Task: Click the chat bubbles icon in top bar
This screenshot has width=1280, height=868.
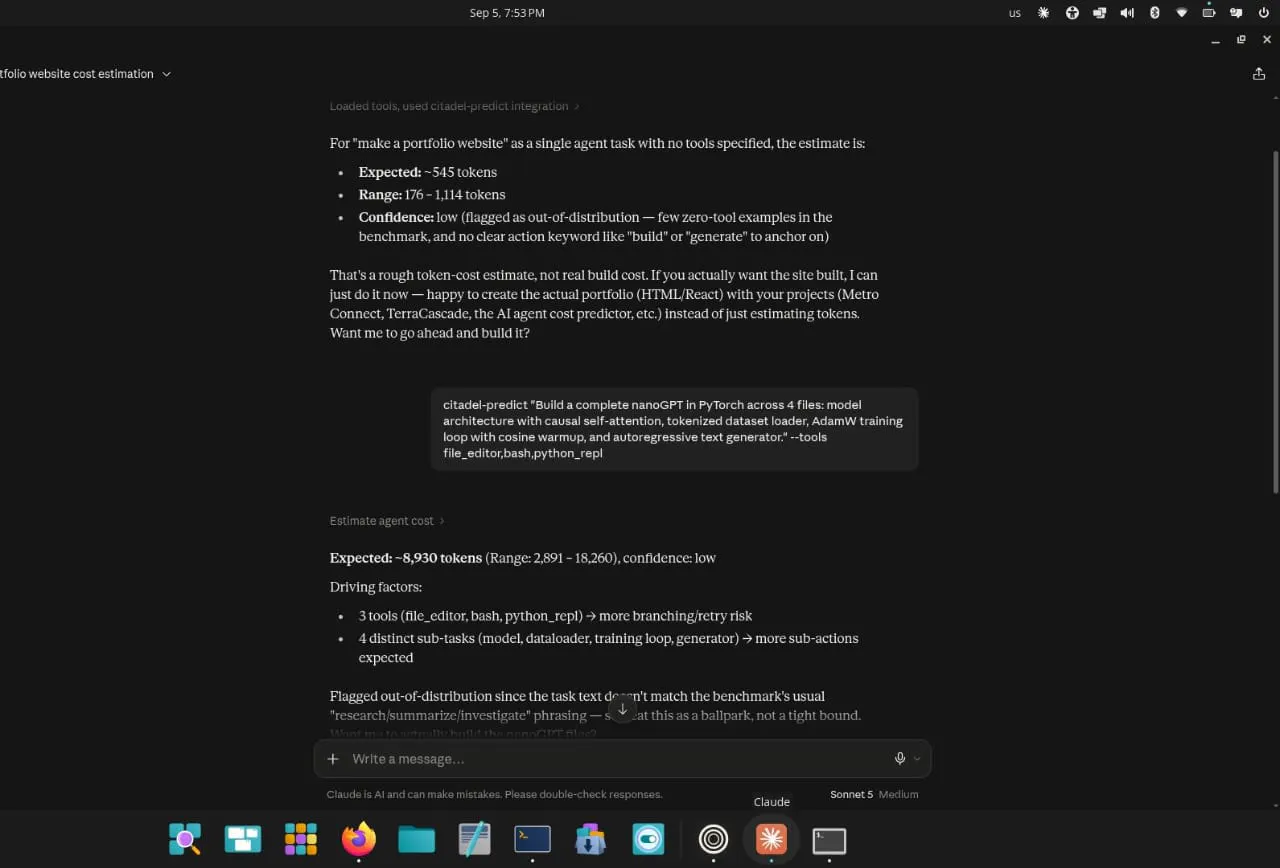Action: [x=1236, y=13]
